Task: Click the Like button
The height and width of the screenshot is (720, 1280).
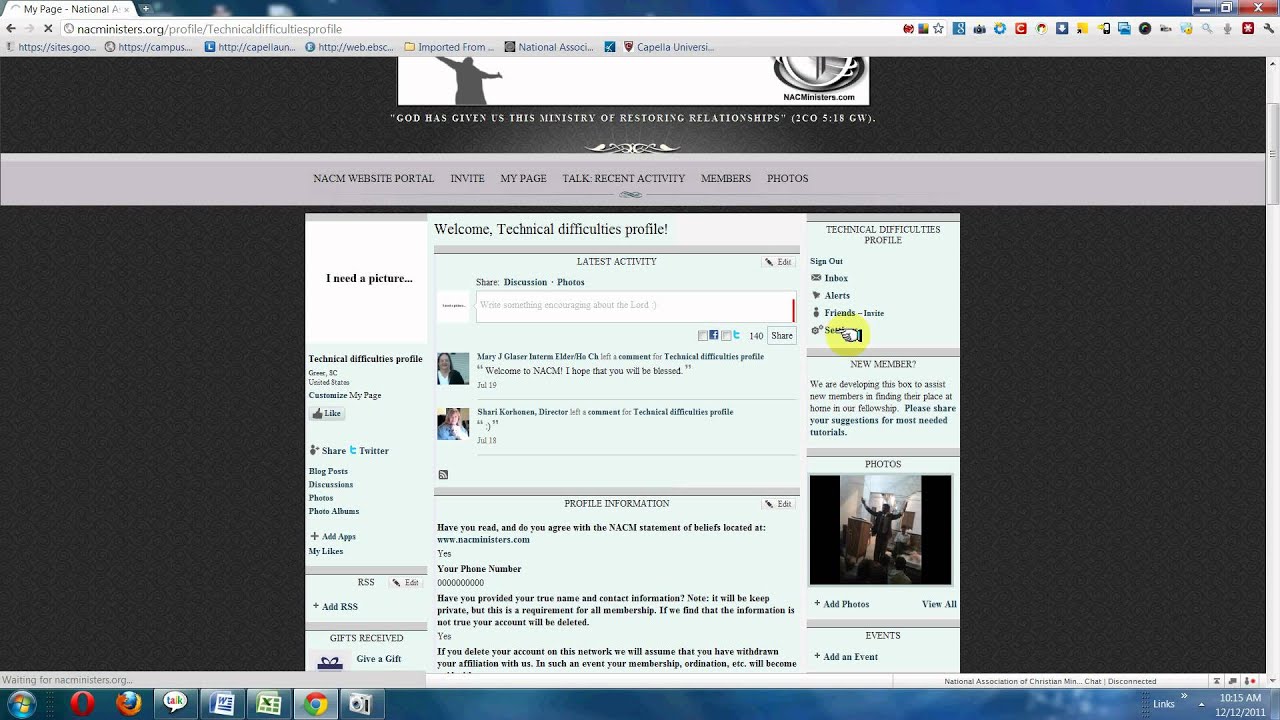Action: tap(326, 413)
